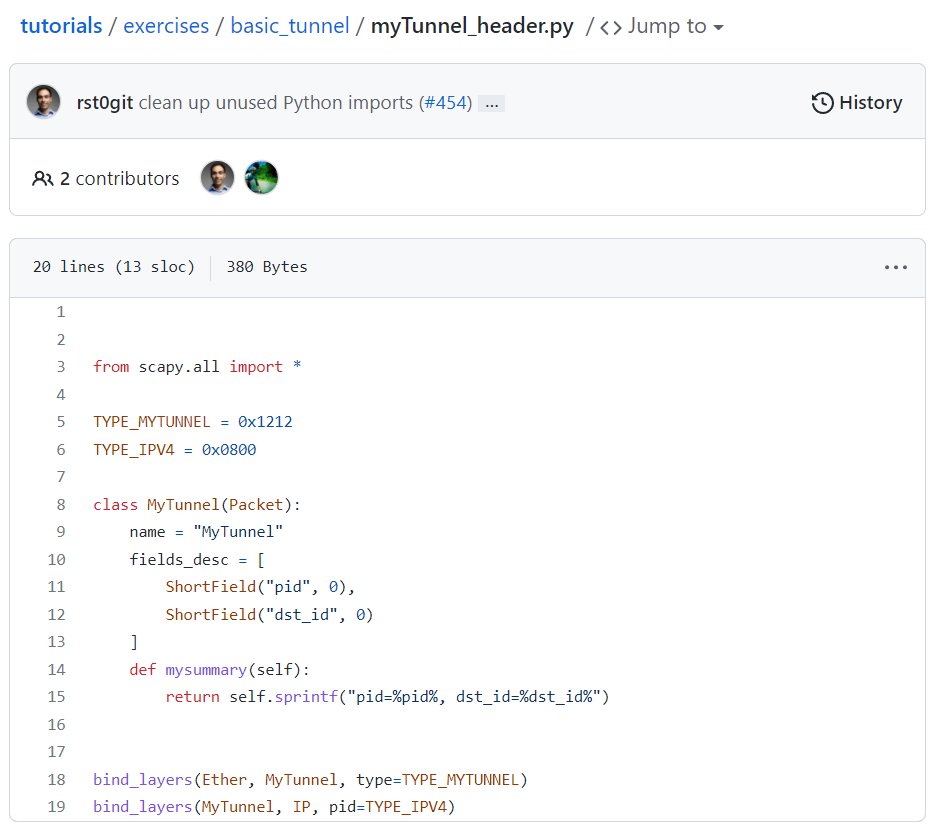932x835 pixels.
Task: Select line number 3
Action: 61,367
